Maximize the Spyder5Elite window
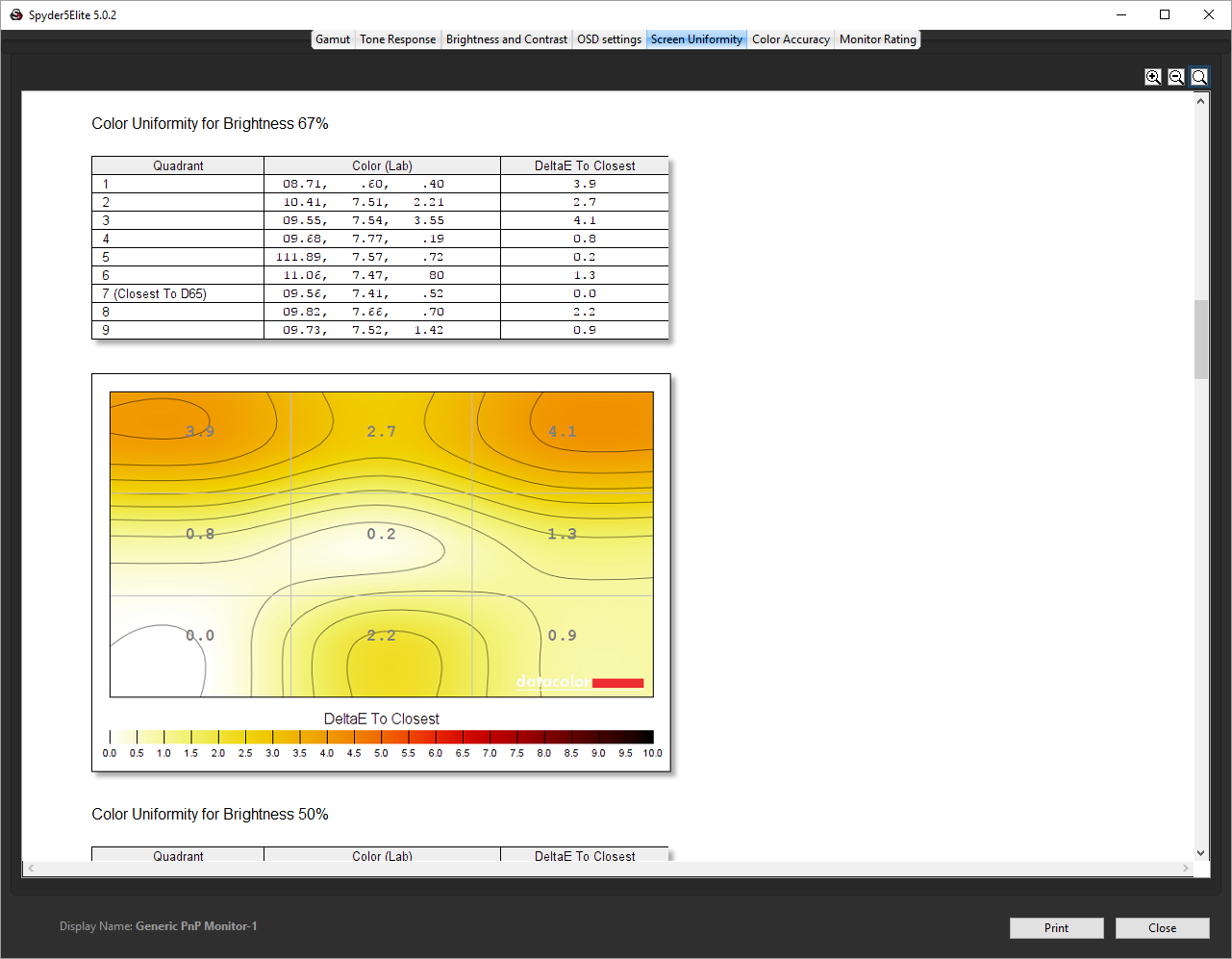 coord(1165,14)
